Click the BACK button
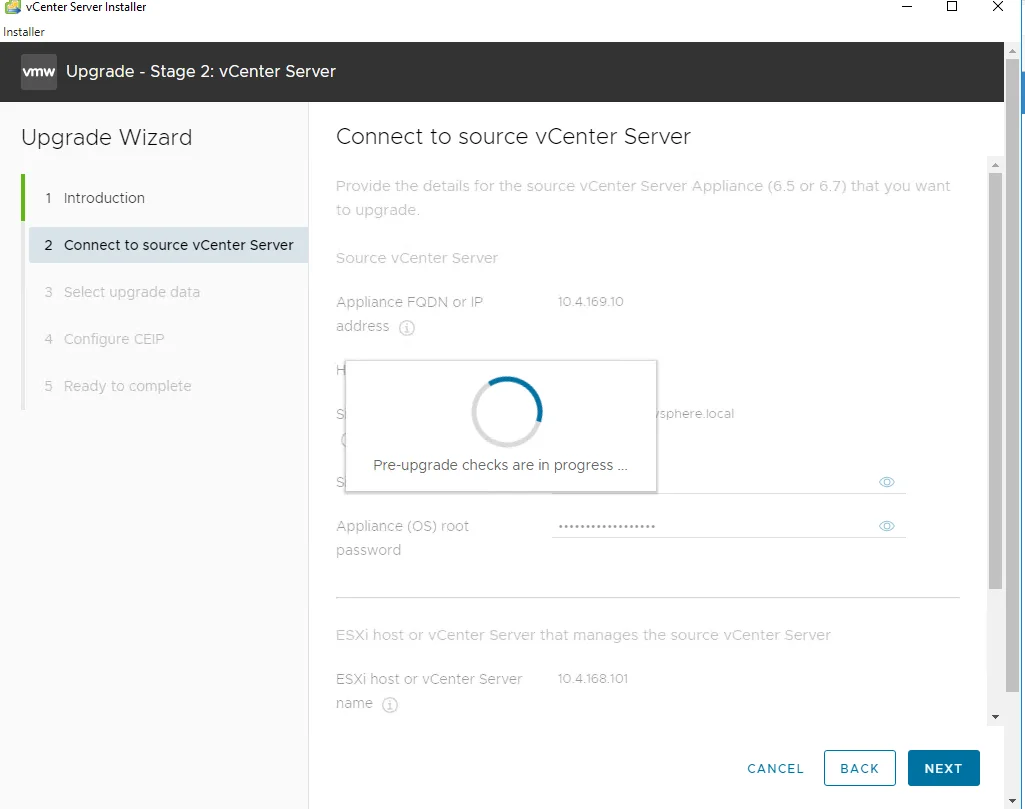Viewport: 1025px width, 809px height. pyautogui.click(x=860, y=768)
